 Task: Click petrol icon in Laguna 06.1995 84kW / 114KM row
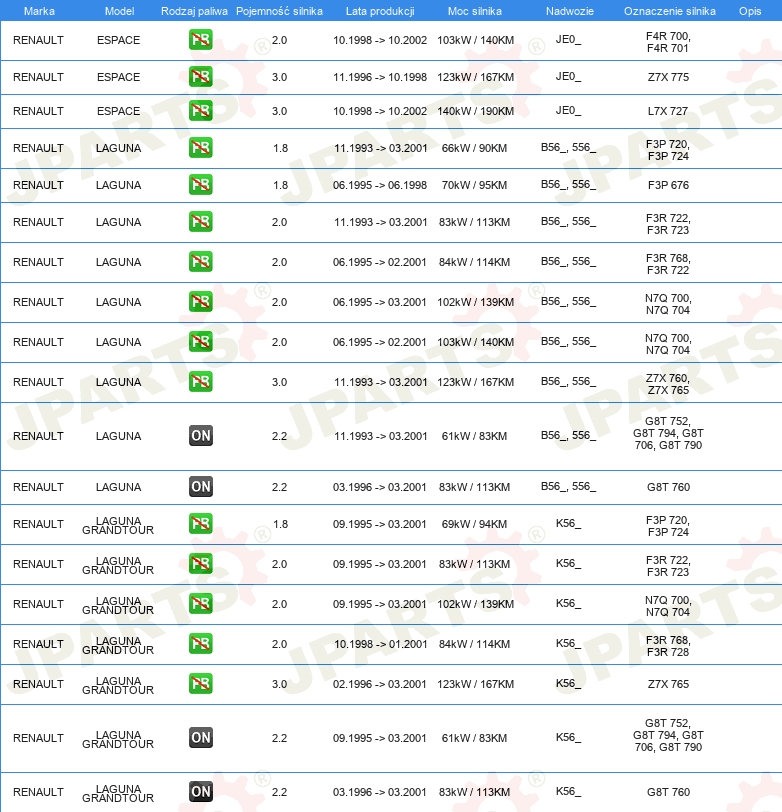[201, 262]
